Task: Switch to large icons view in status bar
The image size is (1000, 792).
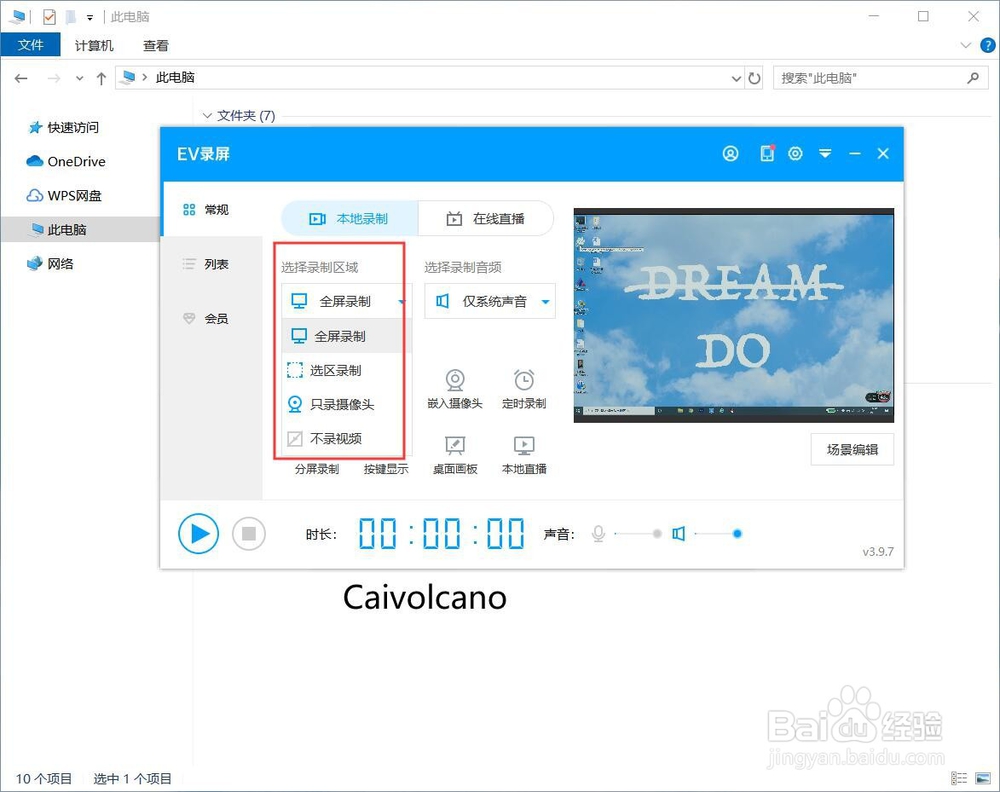Action: click(x=983, y=778)
